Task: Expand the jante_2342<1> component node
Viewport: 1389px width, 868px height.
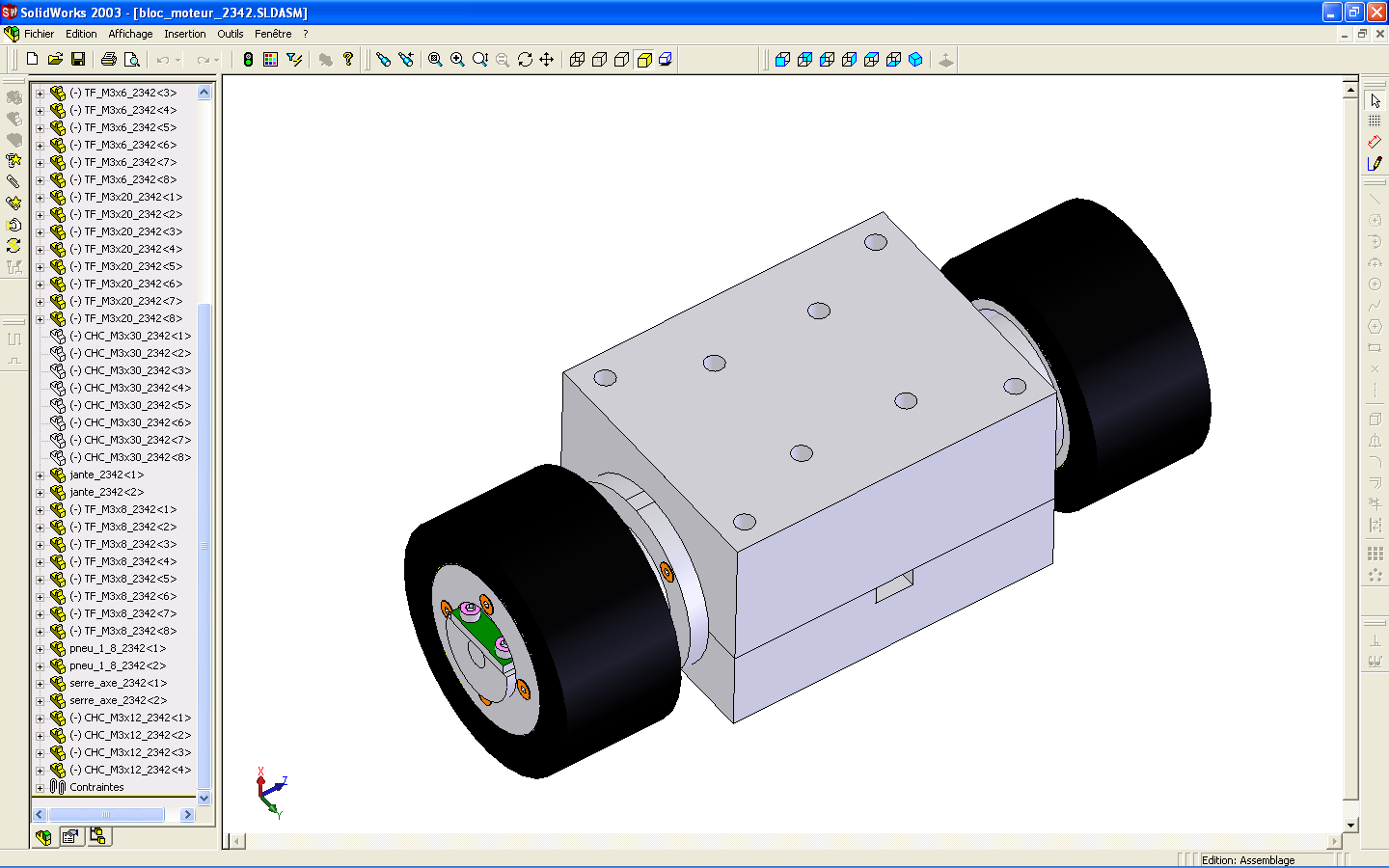Action: (41, 475)
